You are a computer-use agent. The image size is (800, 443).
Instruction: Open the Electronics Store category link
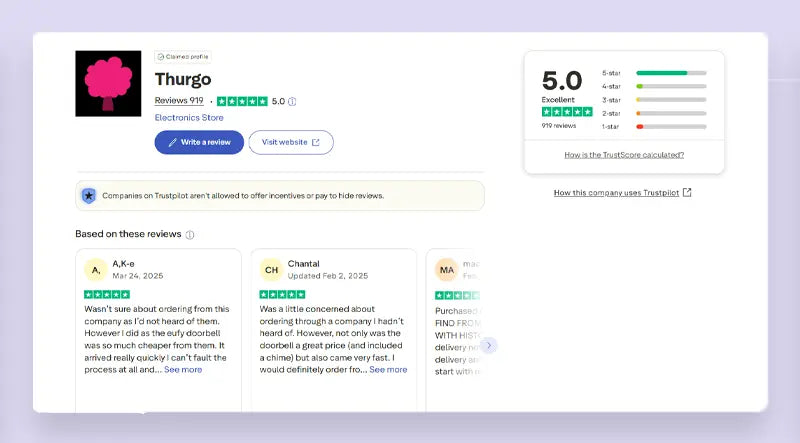click(189, 118)
